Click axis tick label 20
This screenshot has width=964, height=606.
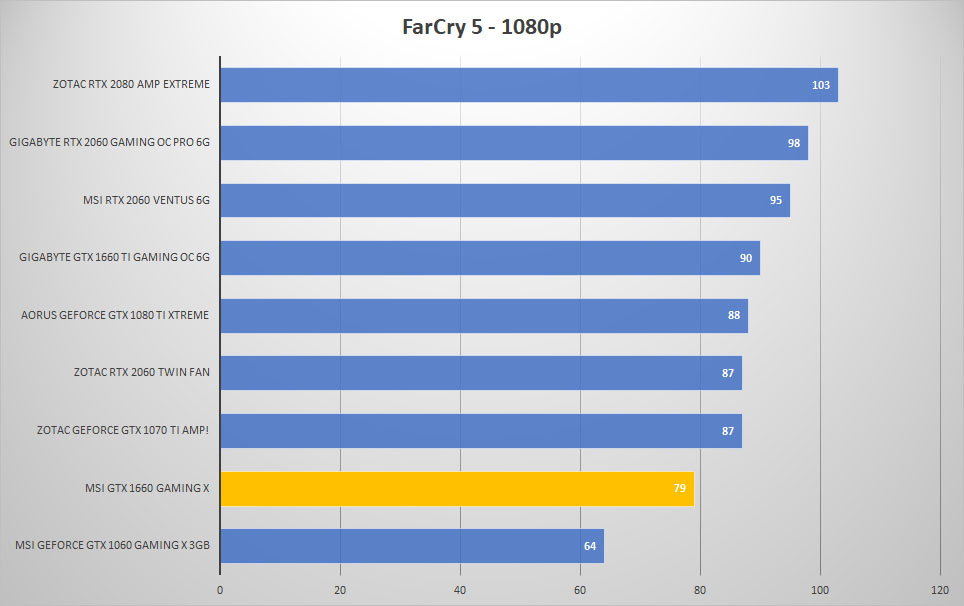coord(340,590)
